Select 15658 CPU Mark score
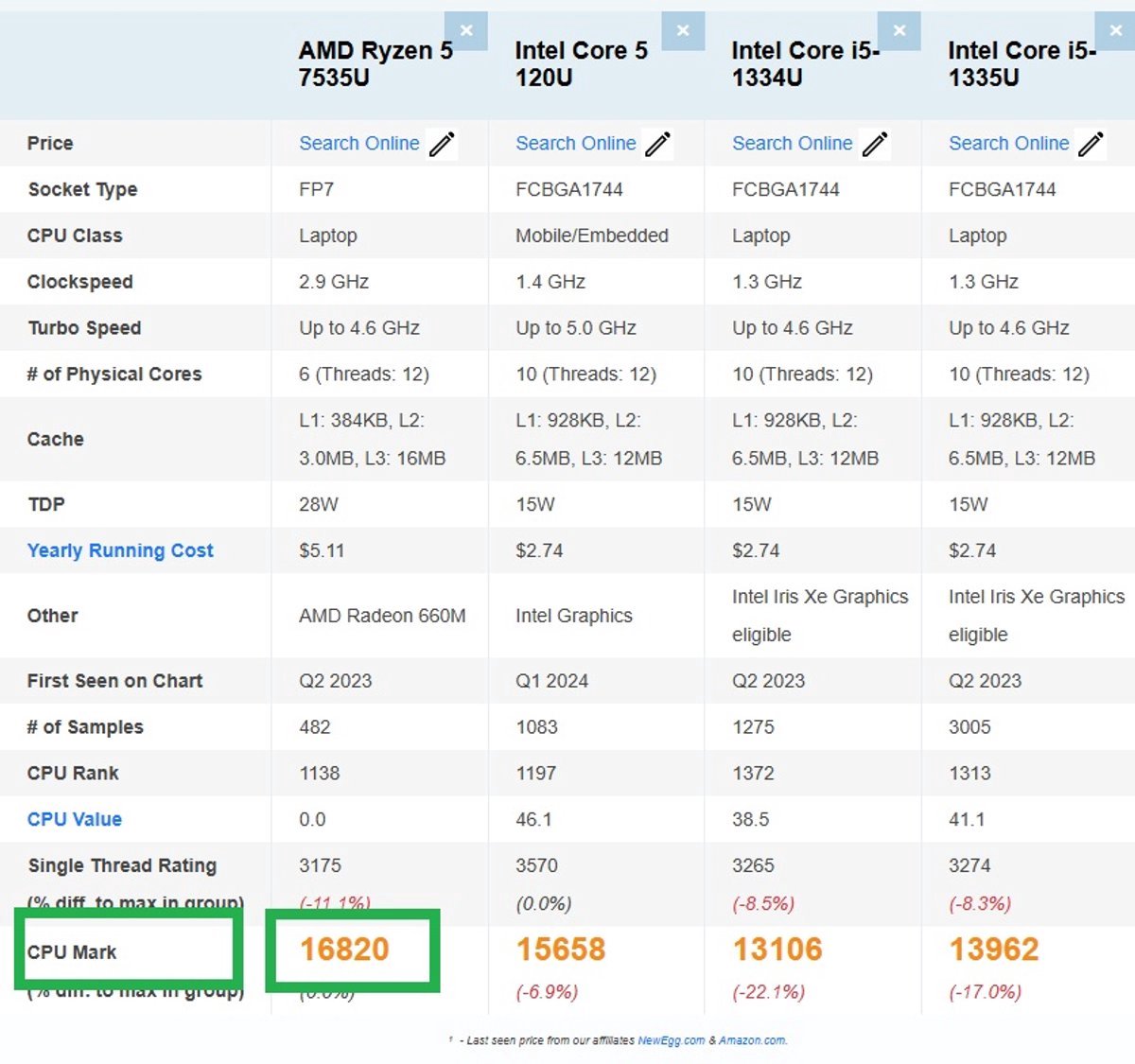The height and width of the screenshot is (1064, 1135). (561, 950)
